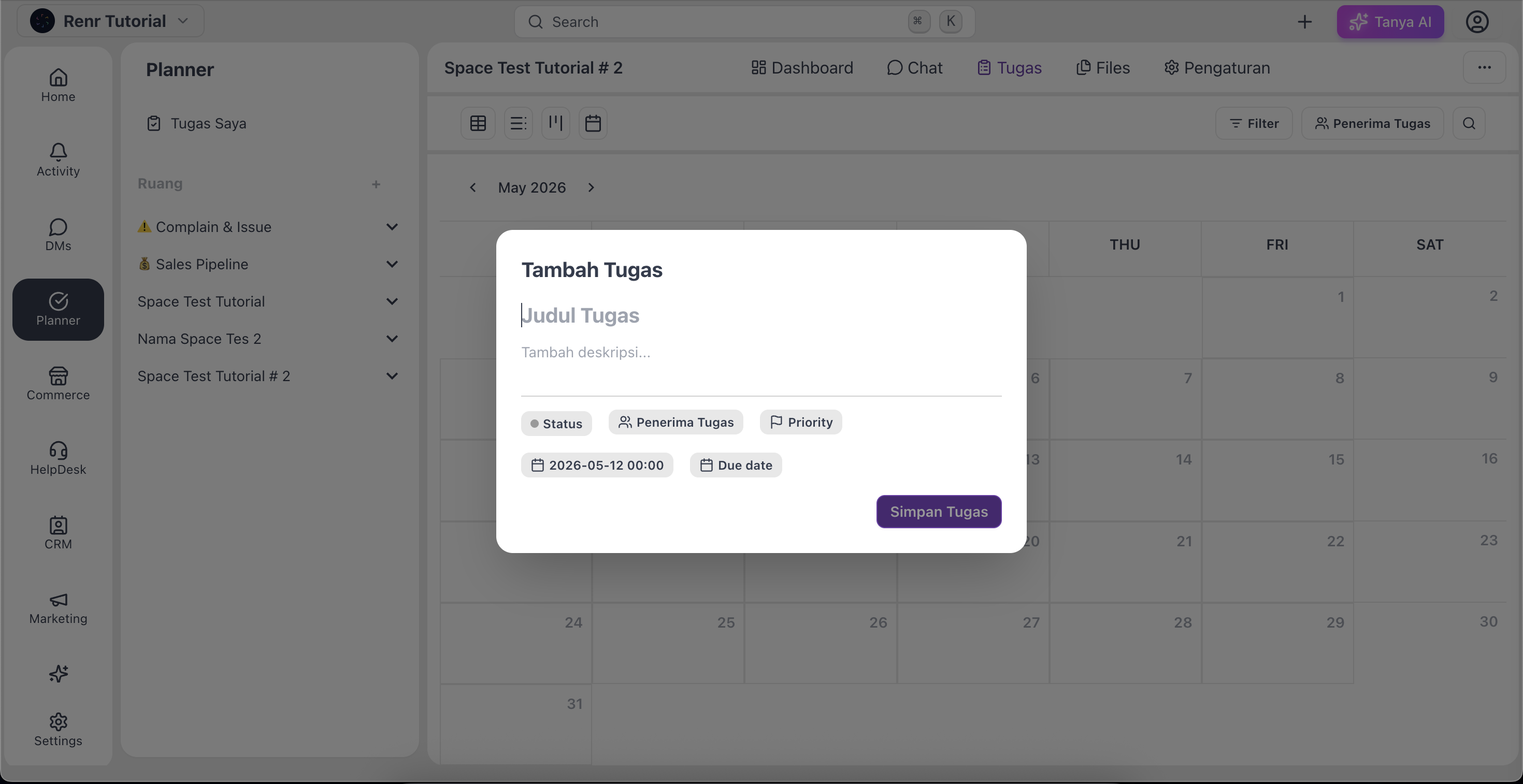1523x784 pixels.
Task: Switch to Pengaturan tab
Action: point(1217,68)
